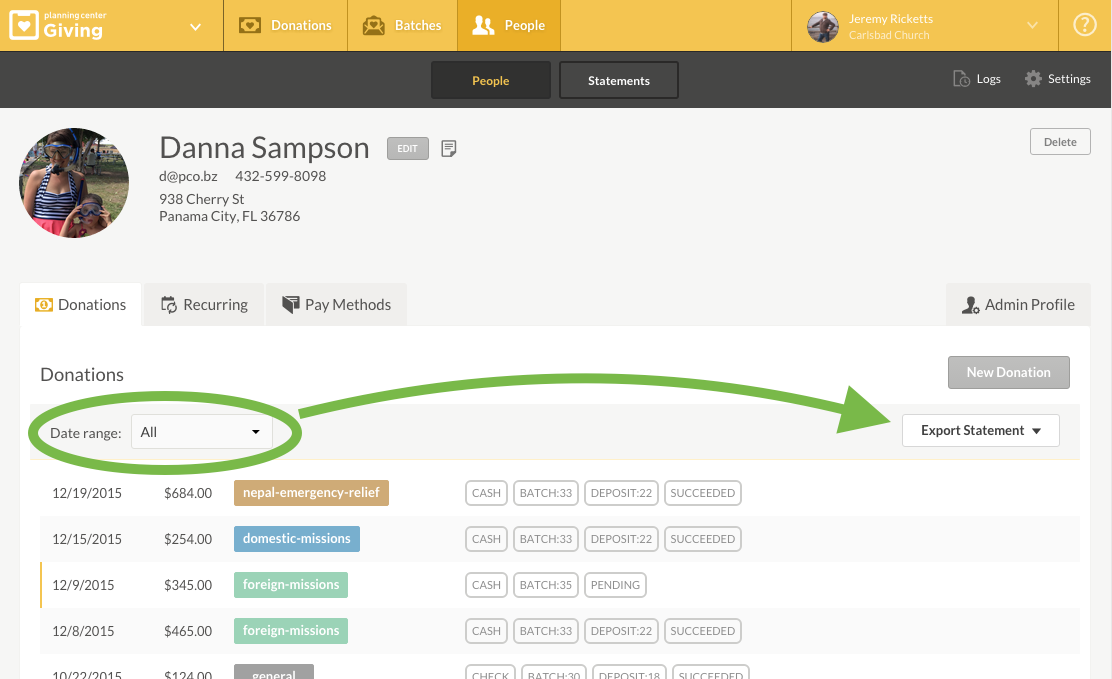
Task: Open the Recurring tab
Action: click(x=203, y=304)
